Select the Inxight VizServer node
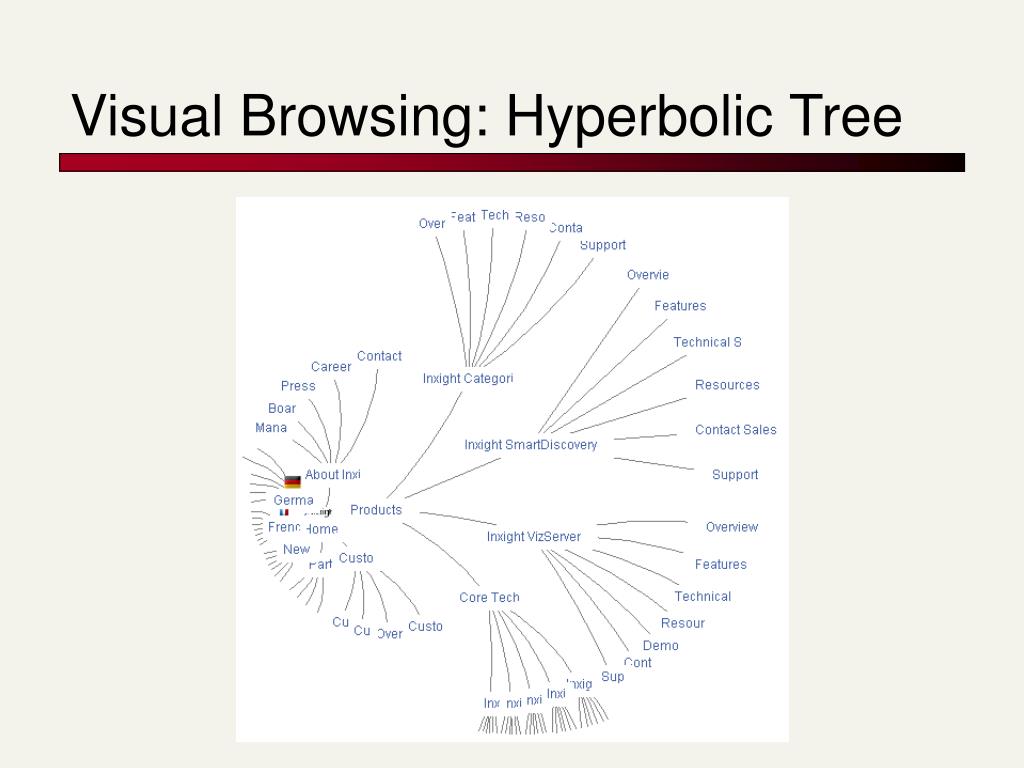Screen dimensions: 1024x768 [x=534, y=537]
